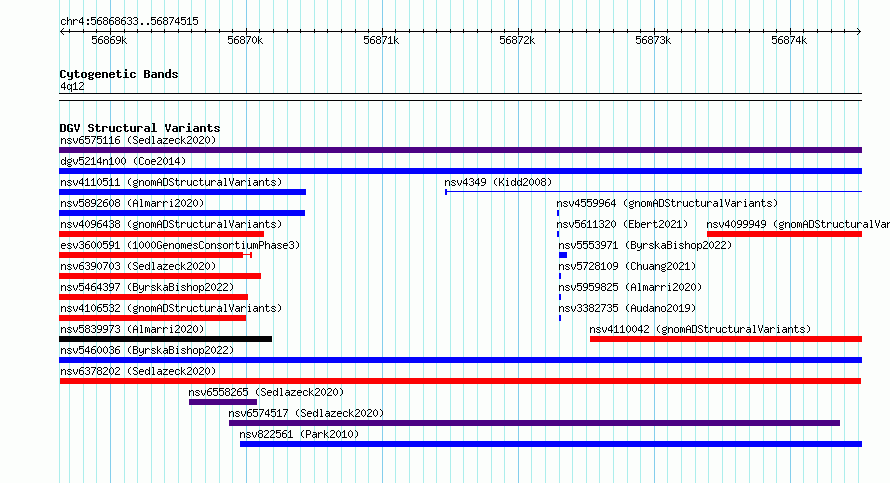Click the nsv6575116 (Sedlazeck2020) variant label
Image resolution: width=890 pixels, height=483 pixels.
point(138,140)
